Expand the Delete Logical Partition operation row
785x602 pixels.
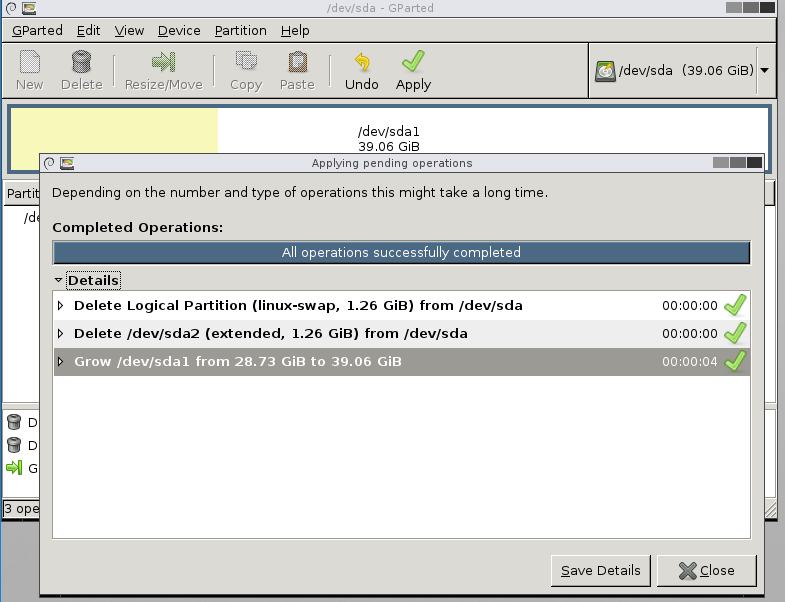61,306
